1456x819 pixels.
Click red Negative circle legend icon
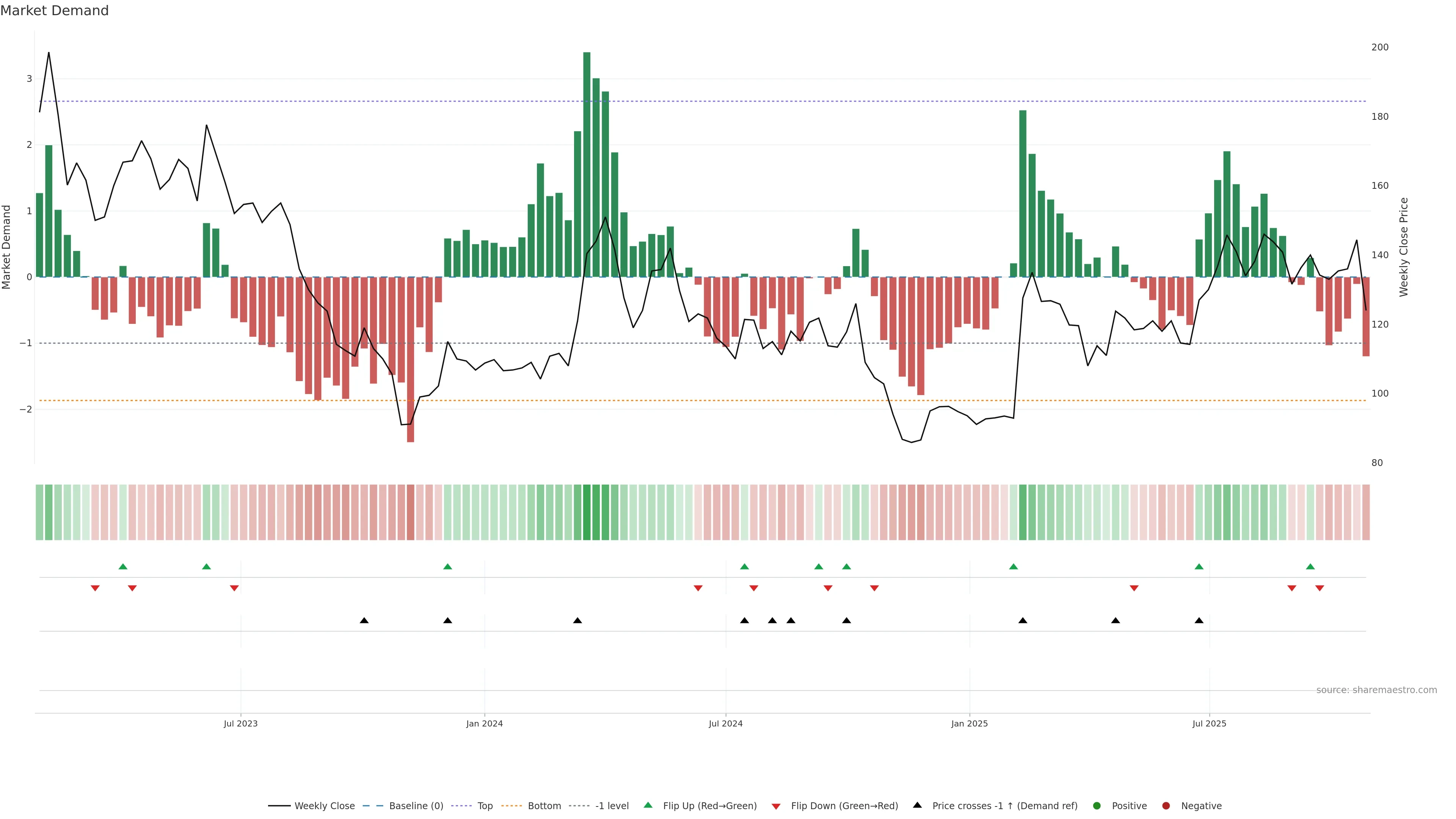1166,805
